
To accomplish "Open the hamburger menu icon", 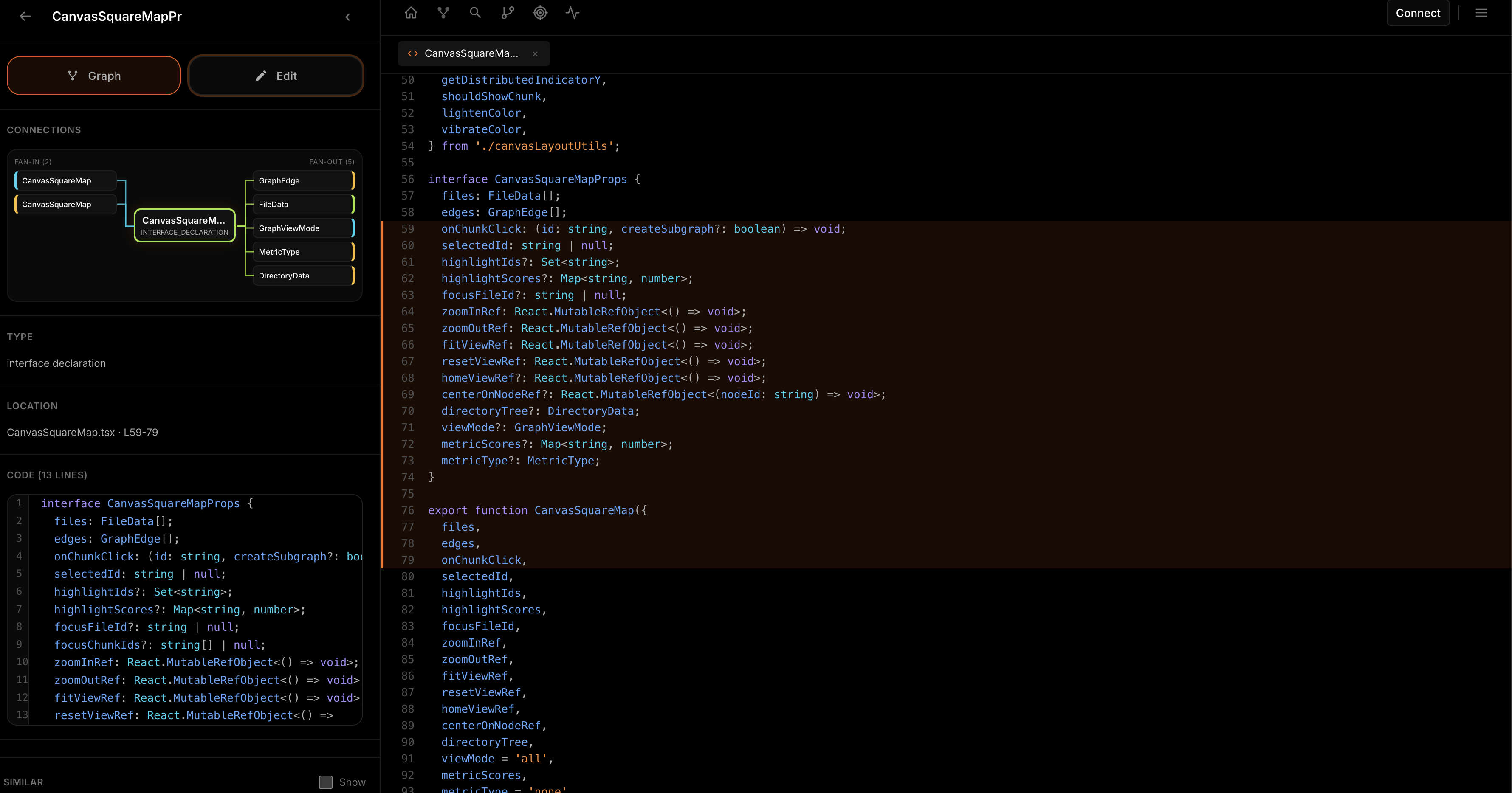I will (x=1481, y=13).
